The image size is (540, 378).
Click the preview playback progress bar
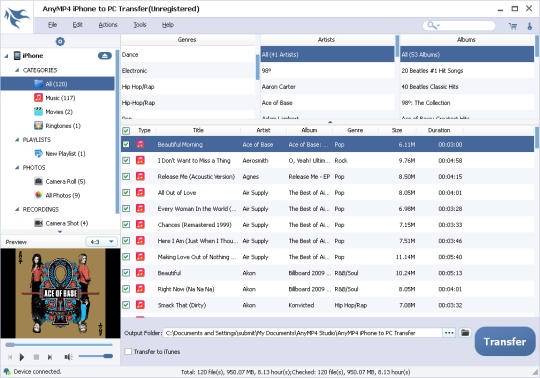(x=59, y=345)
